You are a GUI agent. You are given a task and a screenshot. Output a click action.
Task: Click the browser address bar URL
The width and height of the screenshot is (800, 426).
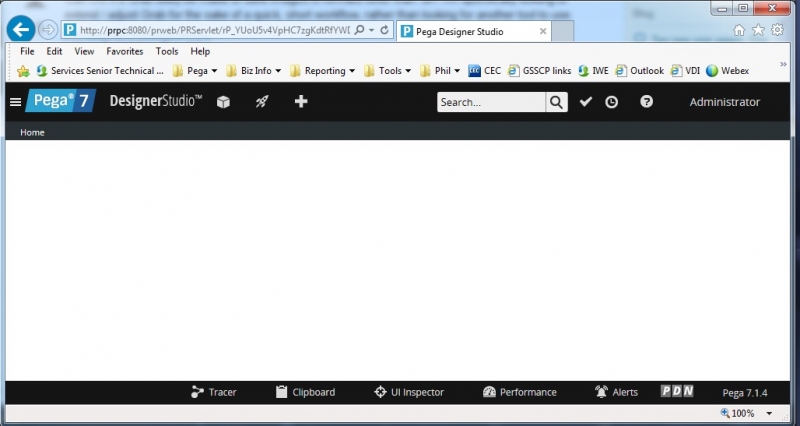tap(214, 30)
